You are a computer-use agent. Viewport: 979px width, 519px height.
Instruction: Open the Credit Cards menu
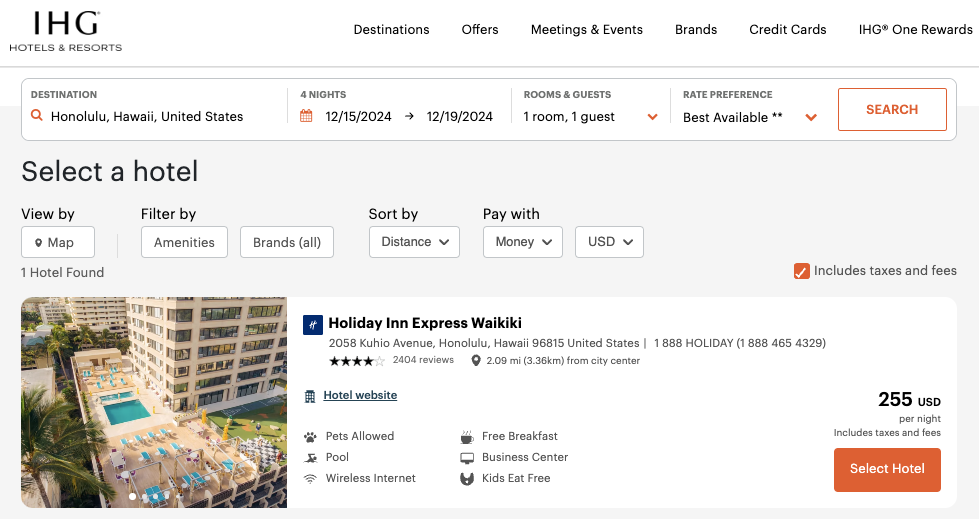(788, 29)
